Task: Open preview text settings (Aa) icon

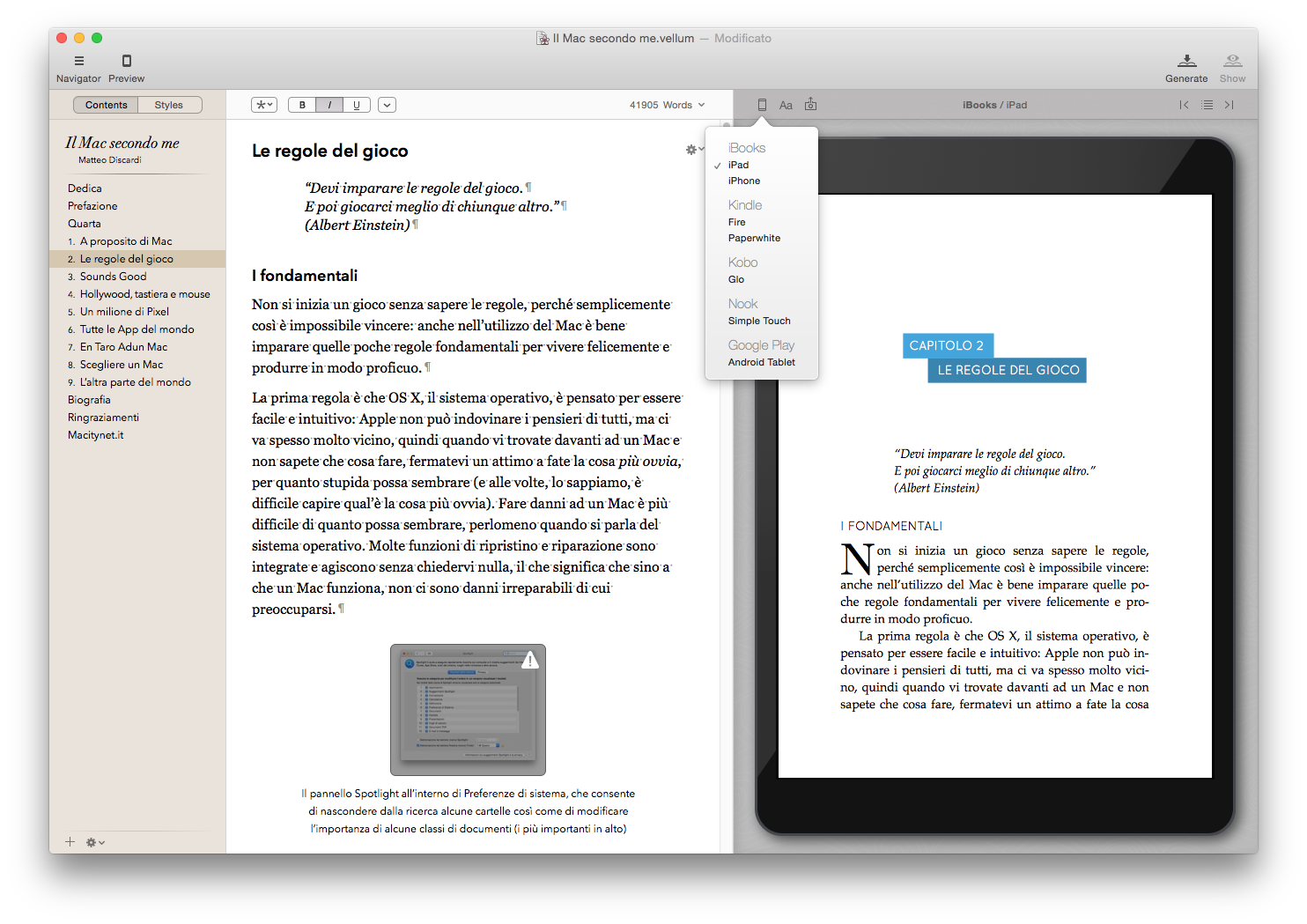Action: click(786, 105)
